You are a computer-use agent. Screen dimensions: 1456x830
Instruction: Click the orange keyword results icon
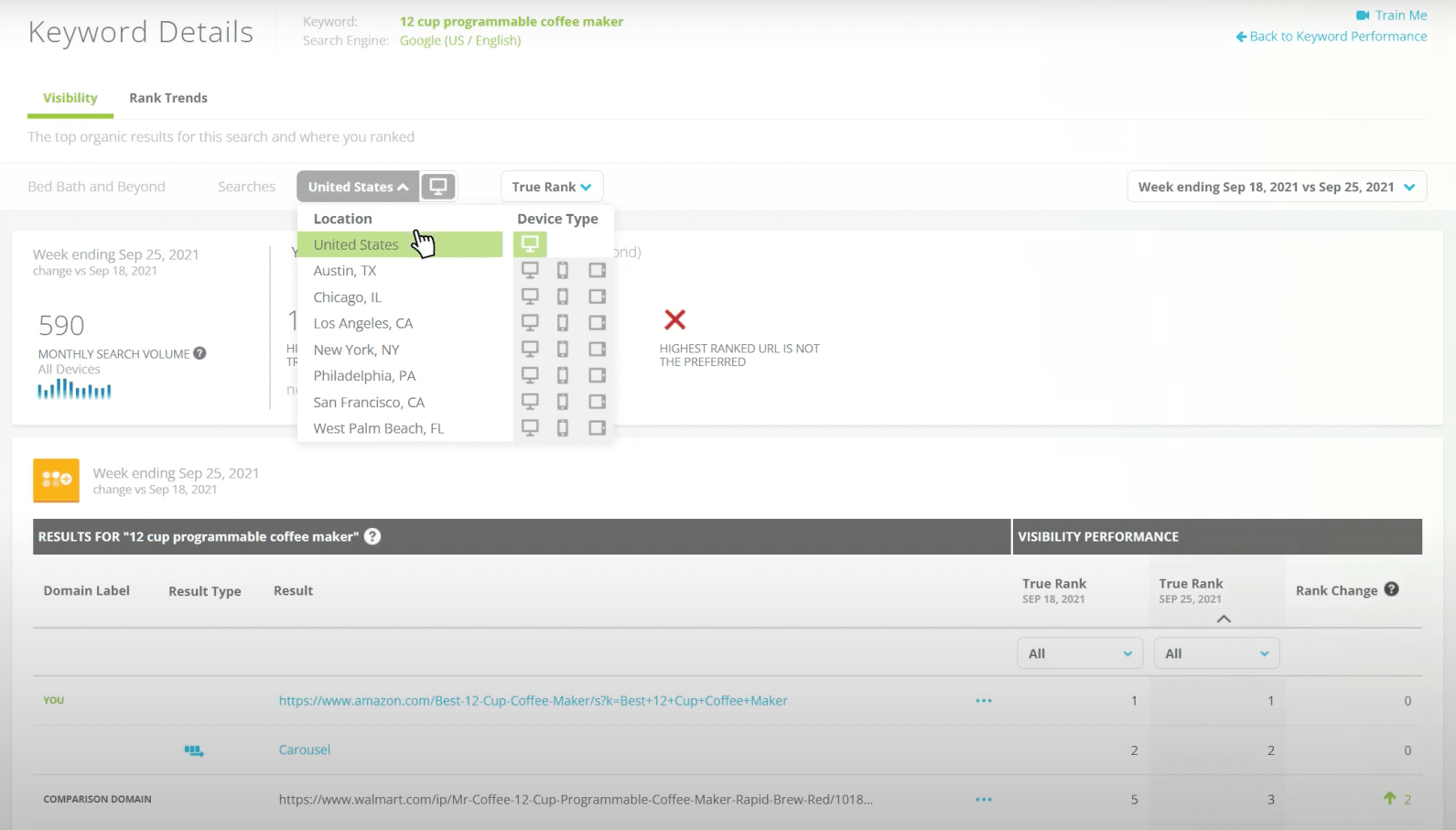[56, 480]
